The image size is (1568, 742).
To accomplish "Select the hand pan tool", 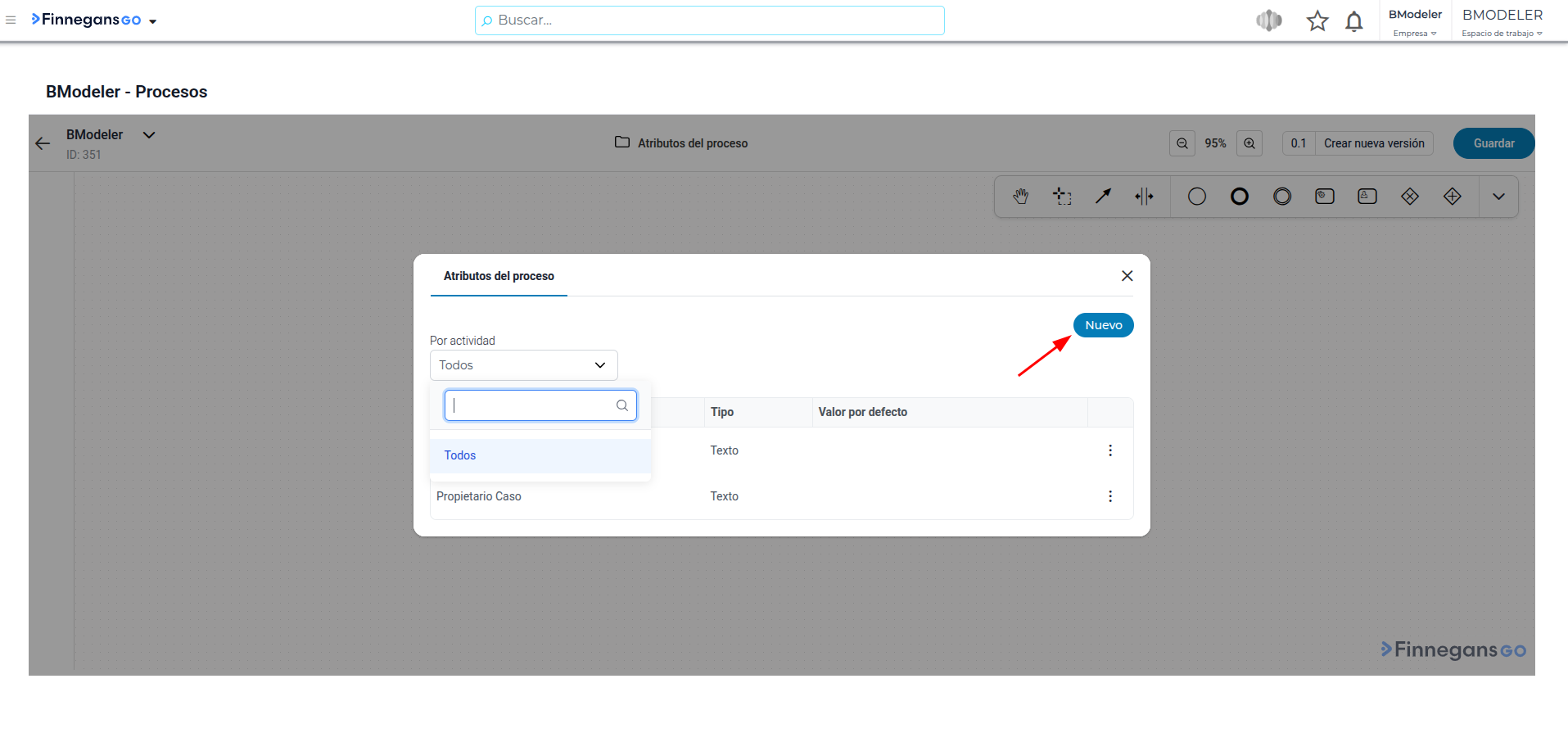I will point(1020,197).
